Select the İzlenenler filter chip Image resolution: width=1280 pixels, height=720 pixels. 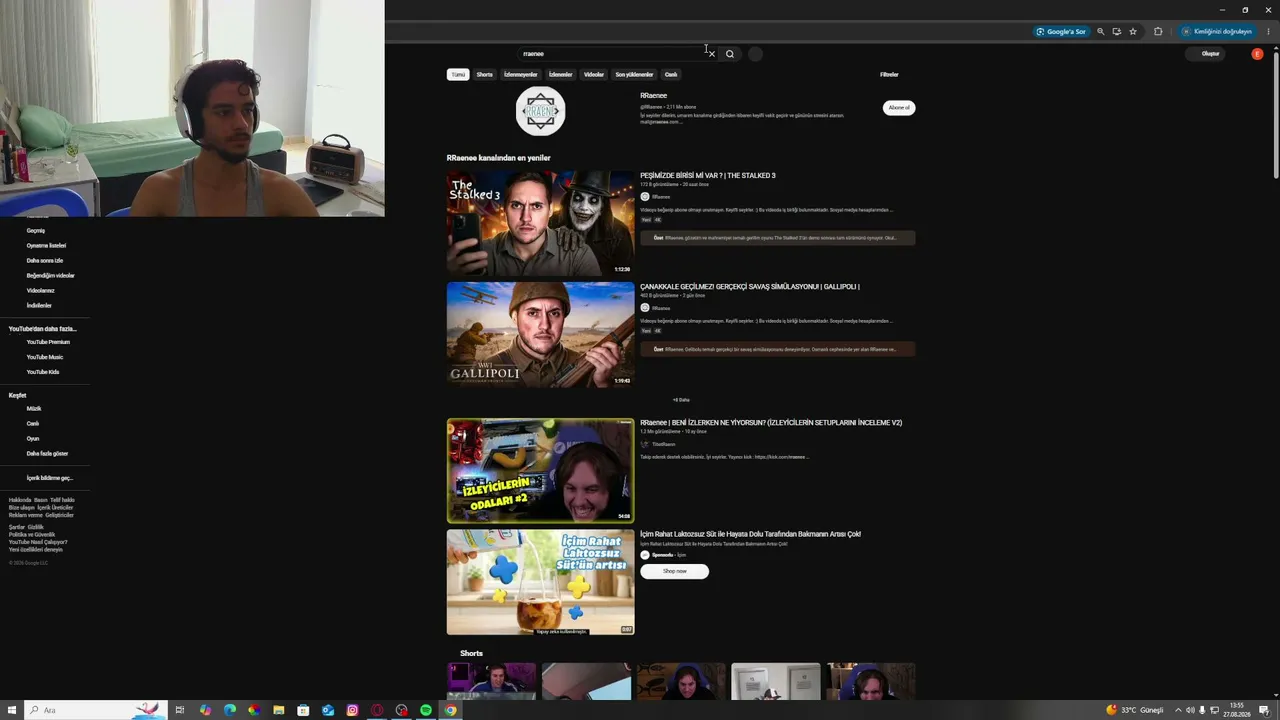pos(561,75)
